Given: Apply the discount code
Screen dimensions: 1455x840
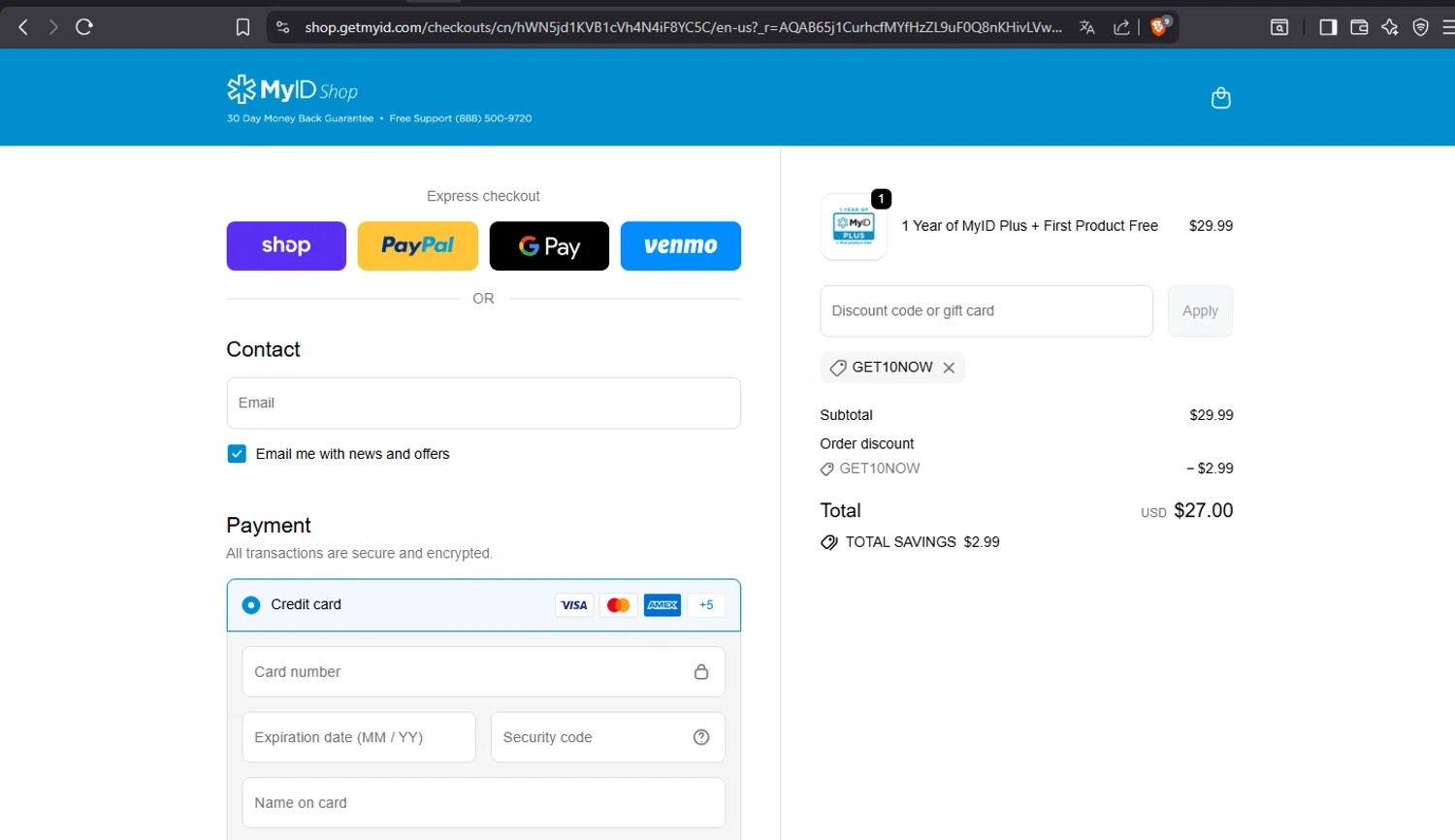Looking at the screenshot, I should coord(1200,311).
